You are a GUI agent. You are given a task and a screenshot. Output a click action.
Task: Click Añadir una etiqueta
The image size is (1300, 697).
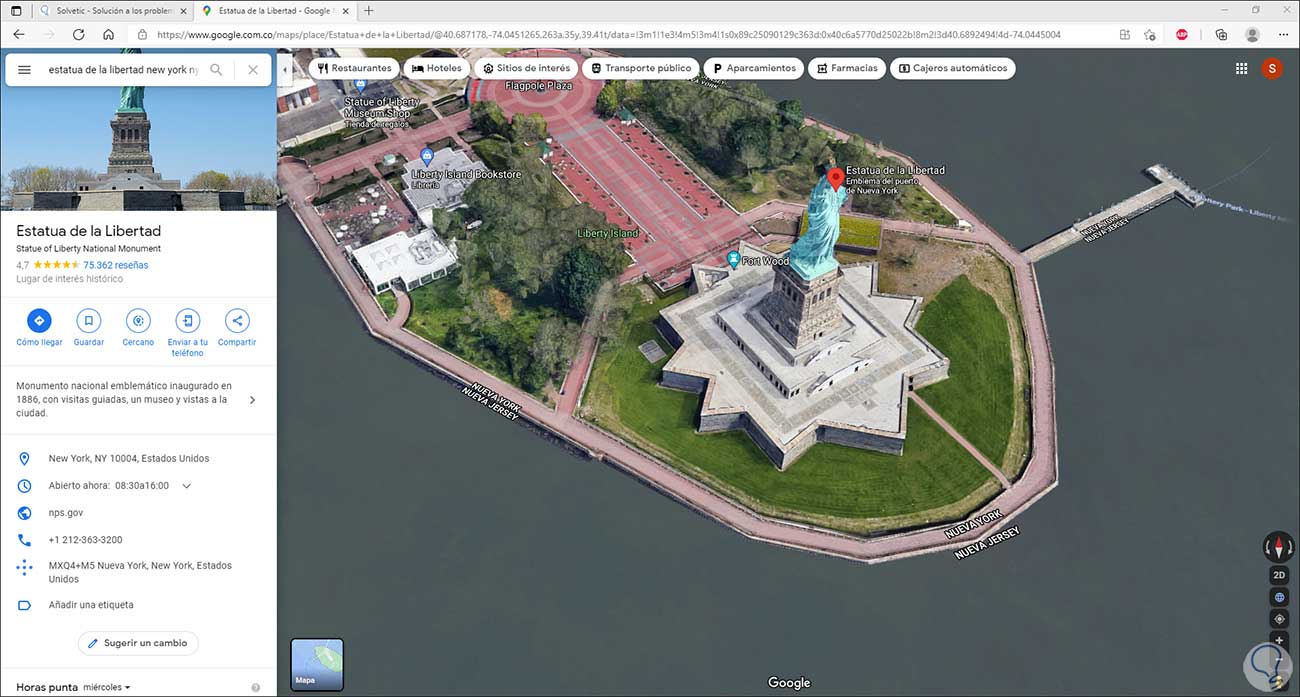91,605
